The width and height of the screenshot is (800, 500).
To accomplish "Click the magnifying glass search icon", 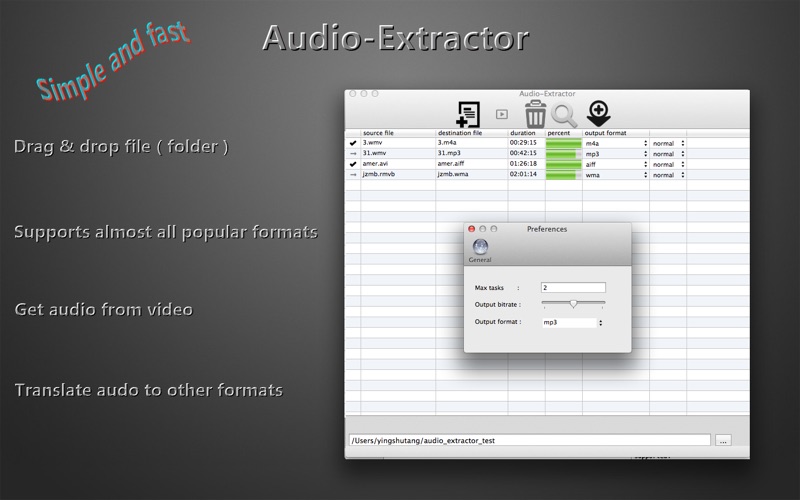I will (564, 116).
